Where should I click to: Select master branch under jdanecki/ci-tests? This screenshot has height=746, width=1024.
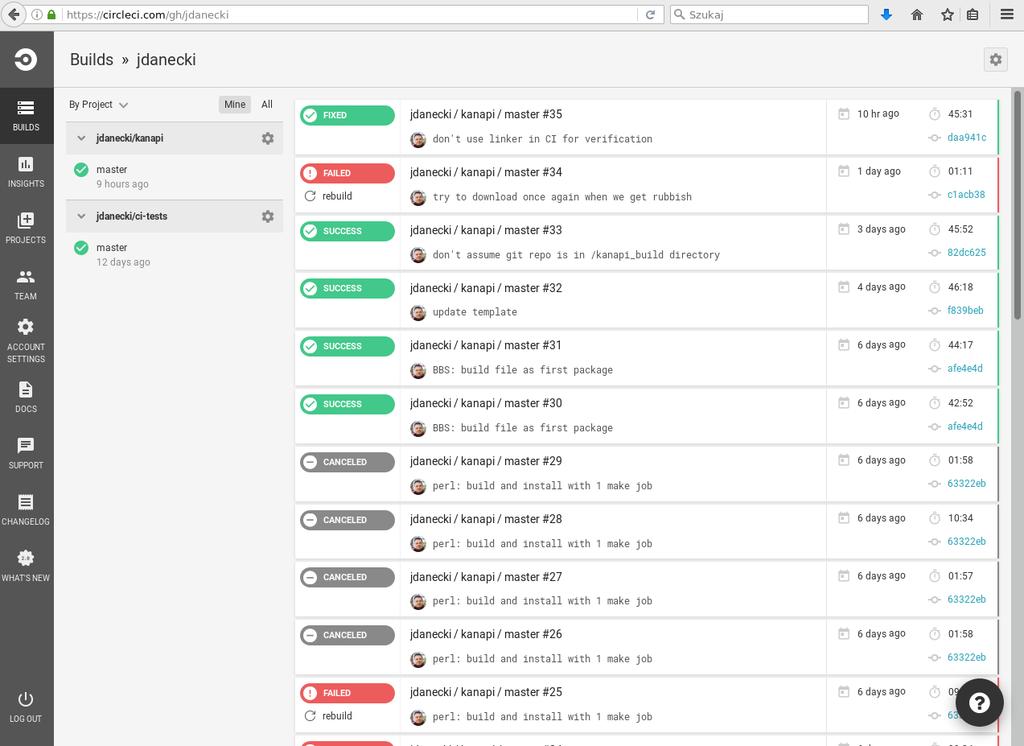(112, 248)
